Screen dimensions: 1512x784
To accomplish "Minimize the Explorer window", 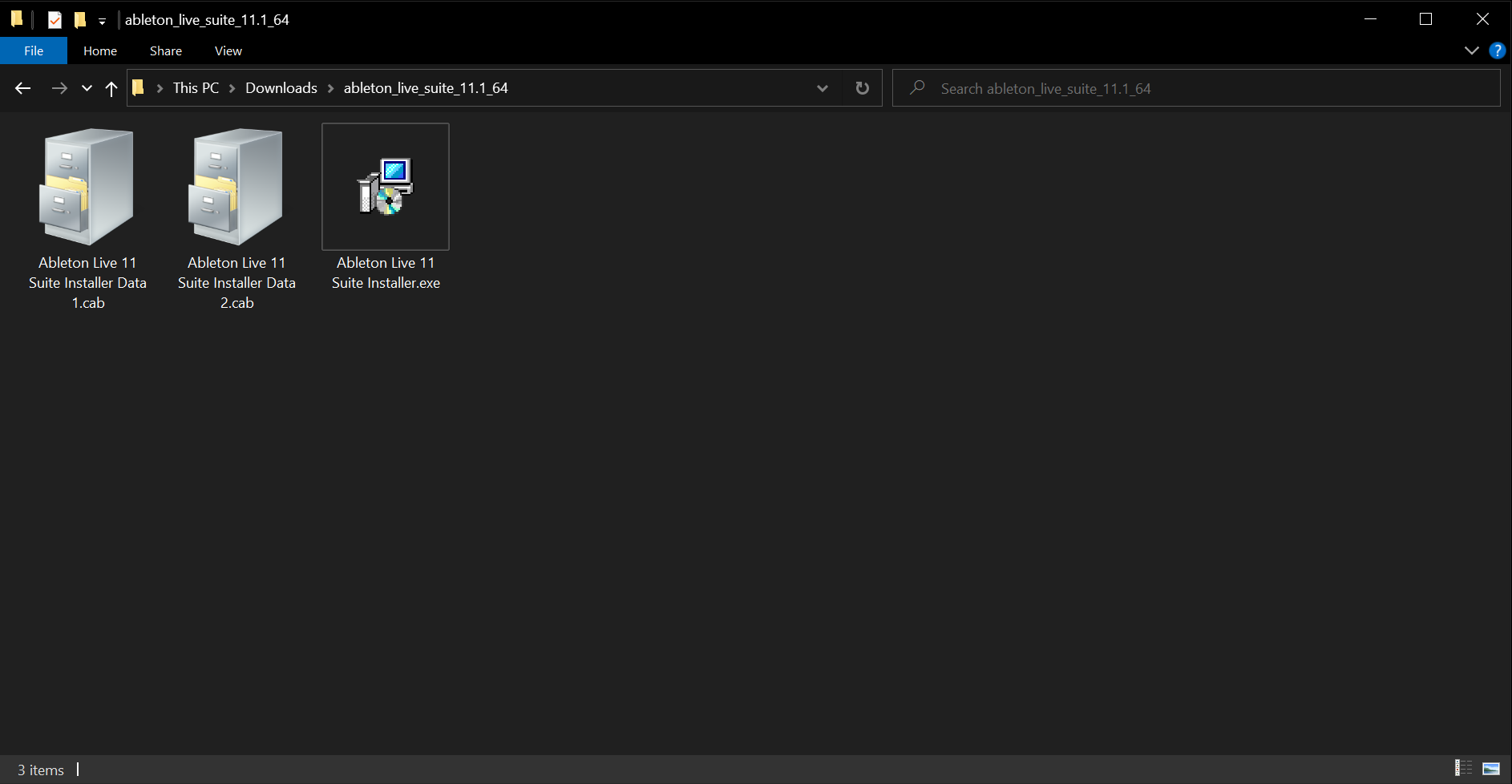I will [x=1370, y=19].
